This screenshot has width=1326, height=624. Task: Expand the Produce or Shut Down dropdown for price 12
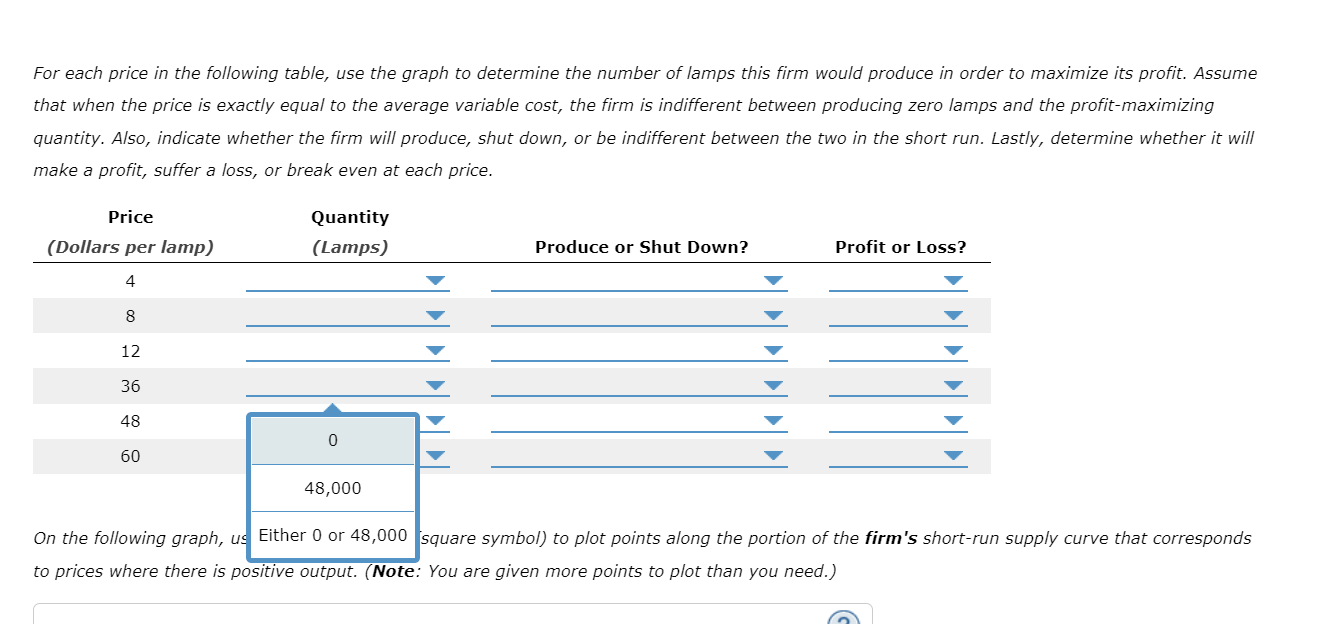click(x=639, y=351)
